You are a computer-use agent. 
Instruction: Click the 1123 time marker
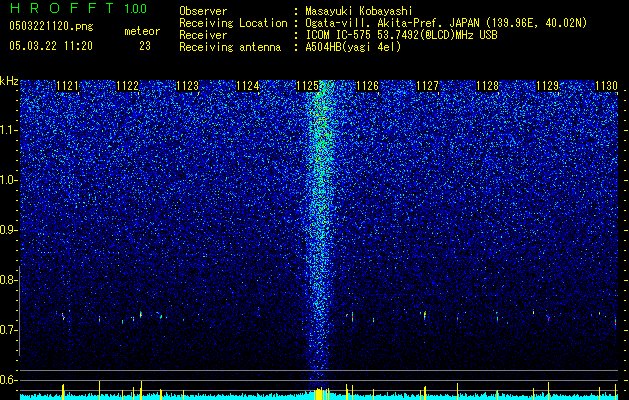point(188,86)
